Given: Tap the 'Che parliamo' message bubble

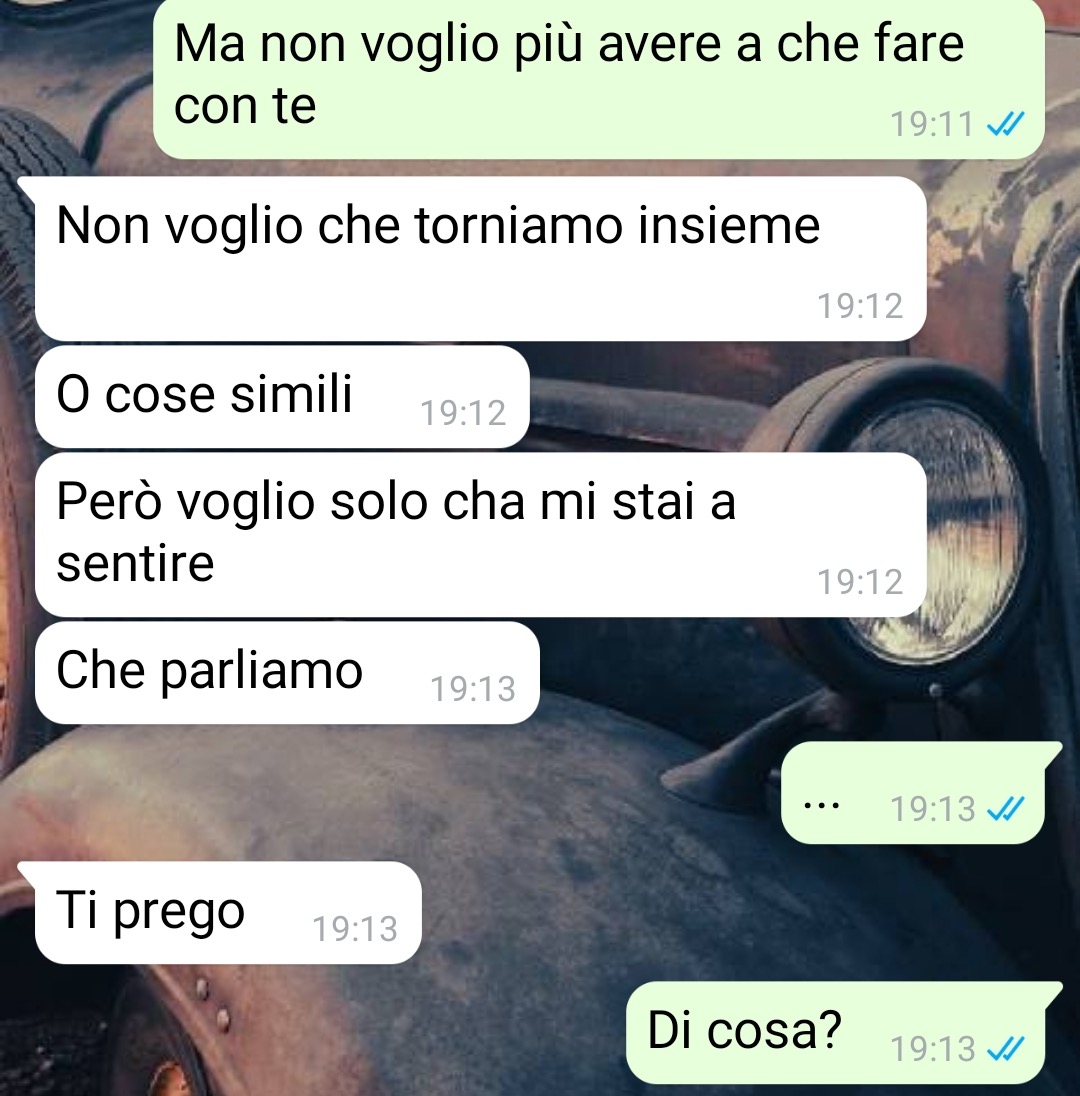Looking at the screenshot, I should tap(287, 672).
